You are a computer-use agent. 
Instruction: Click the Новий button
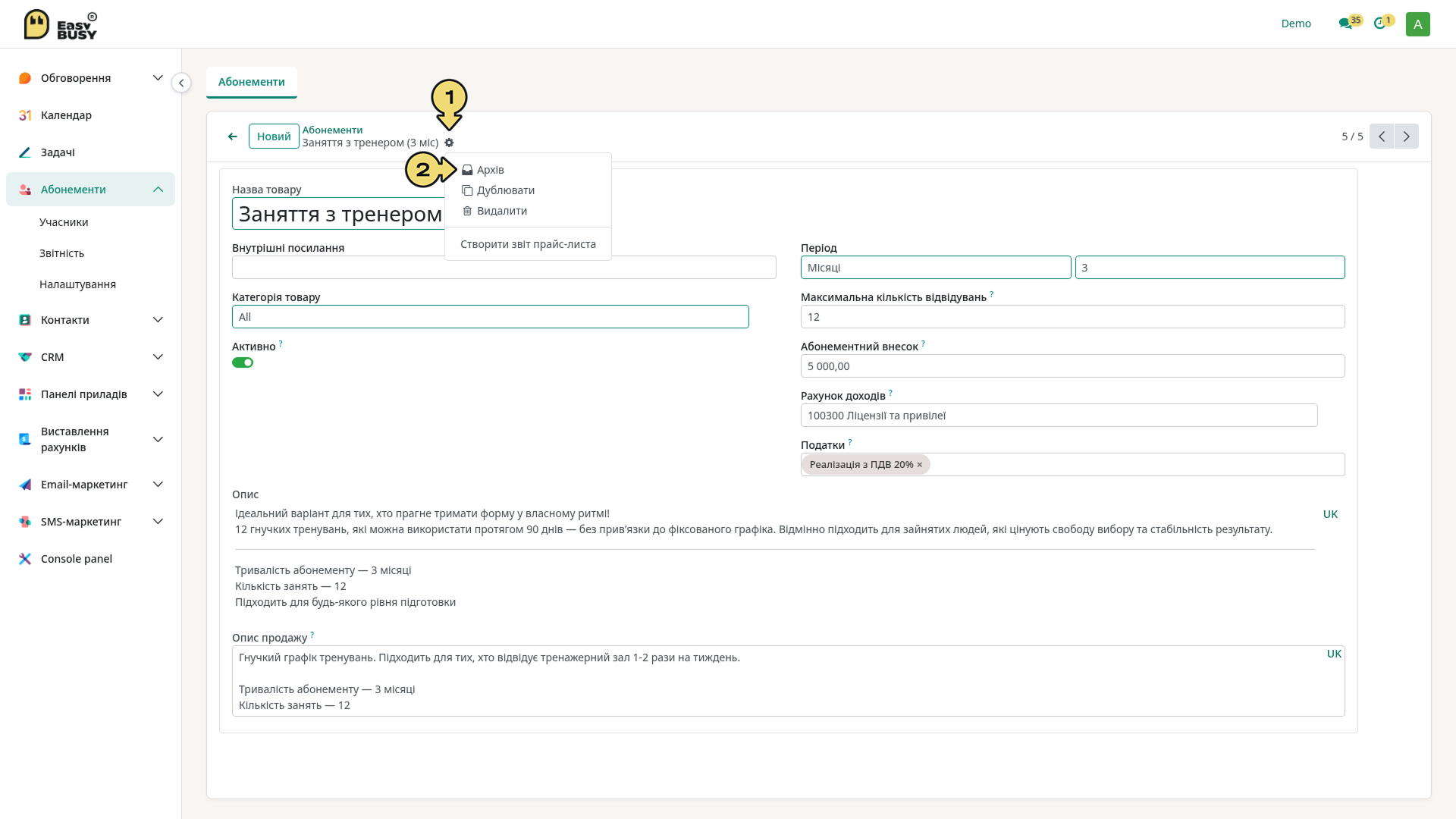[274, 136]
